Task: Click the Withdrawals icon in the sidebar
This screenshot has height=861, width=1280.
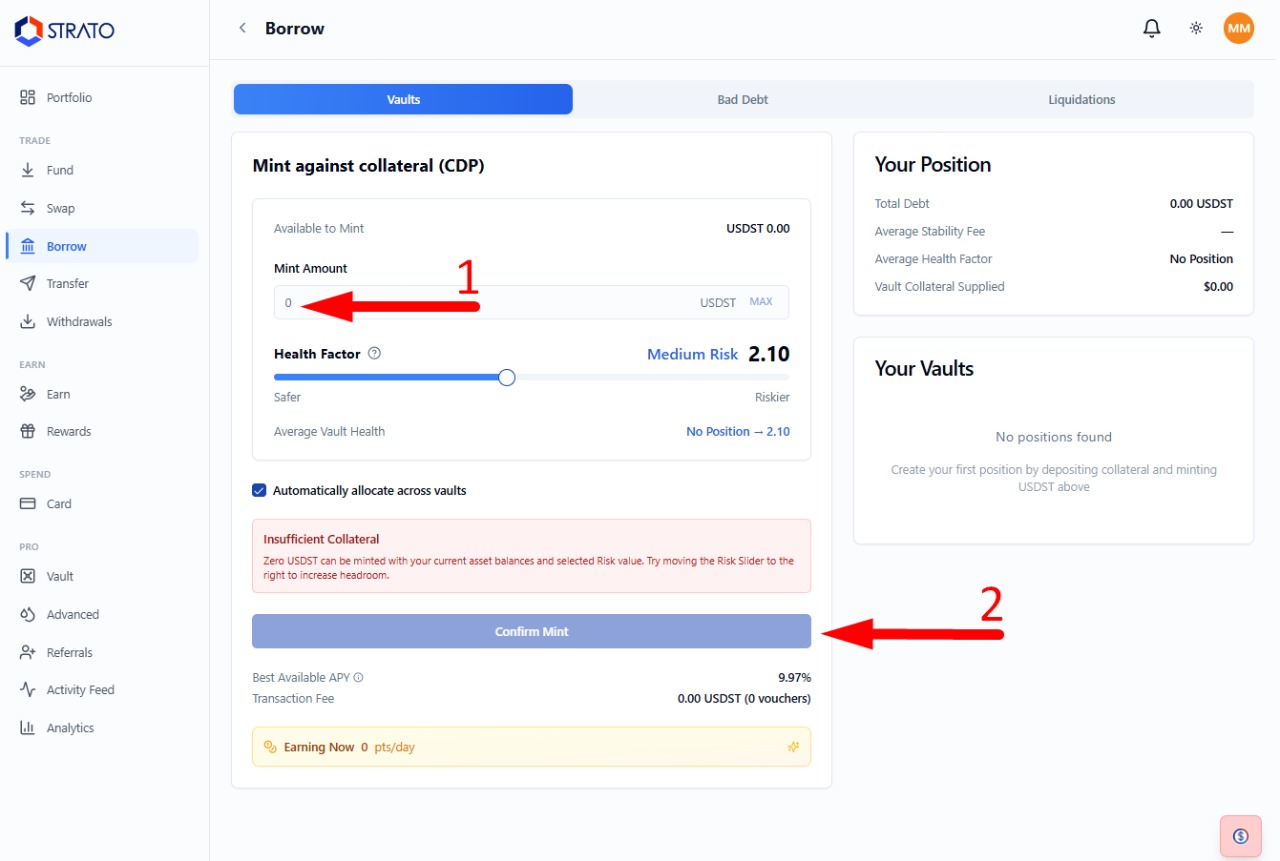Action: tap(28, 322)
